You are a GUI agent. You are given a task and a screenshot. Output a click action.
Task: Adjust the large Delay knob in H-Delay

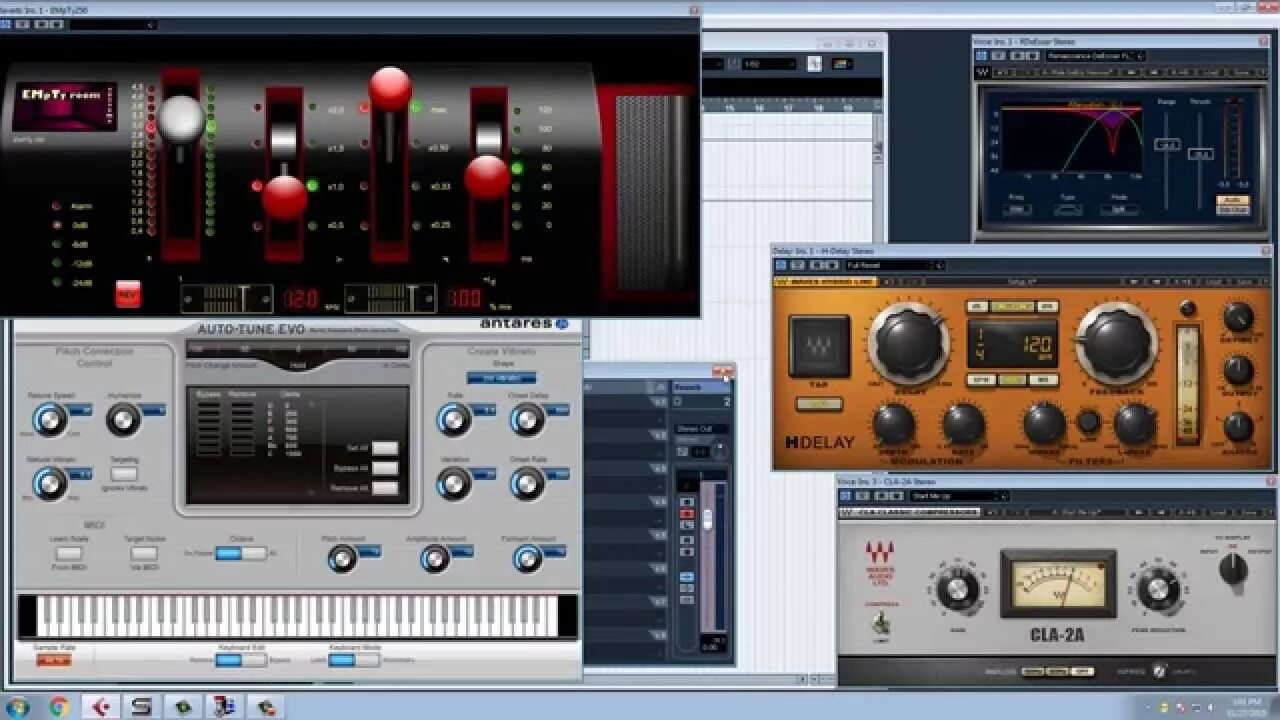coord(909,342)
